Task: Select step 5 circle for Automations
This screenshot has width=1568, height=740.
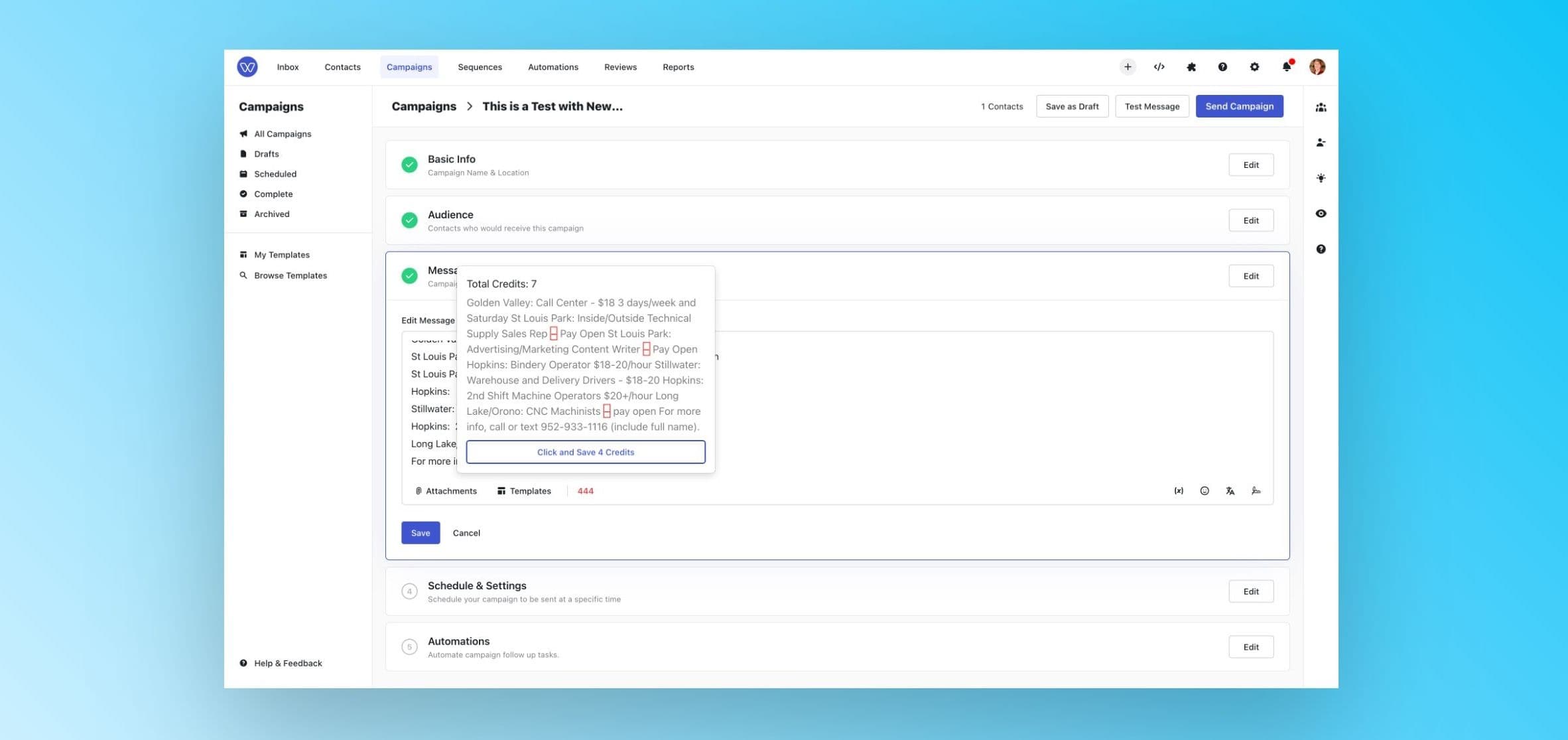Action: tap(409, 646)
